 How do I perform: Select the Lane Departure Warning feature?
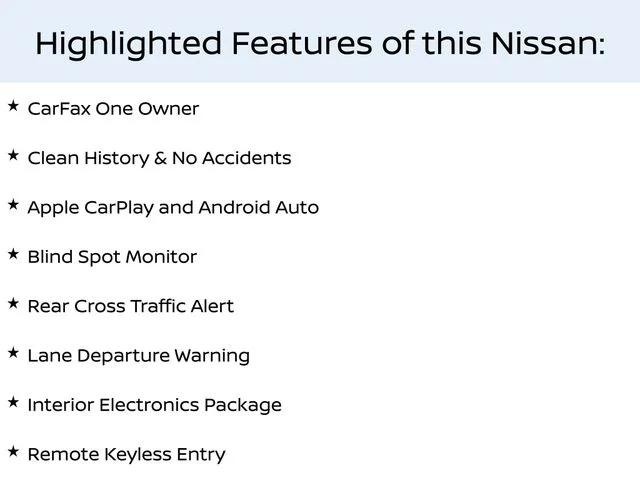point(138,356)
